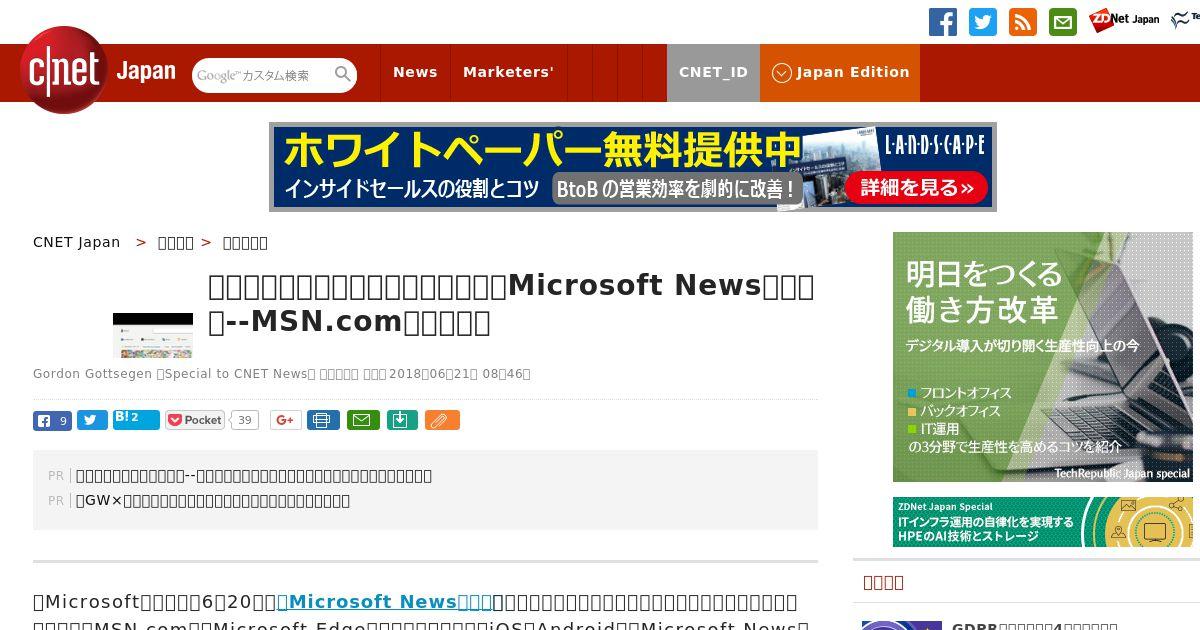
Task: Click the teal download/save icon
Action: (x=401, y=420)
